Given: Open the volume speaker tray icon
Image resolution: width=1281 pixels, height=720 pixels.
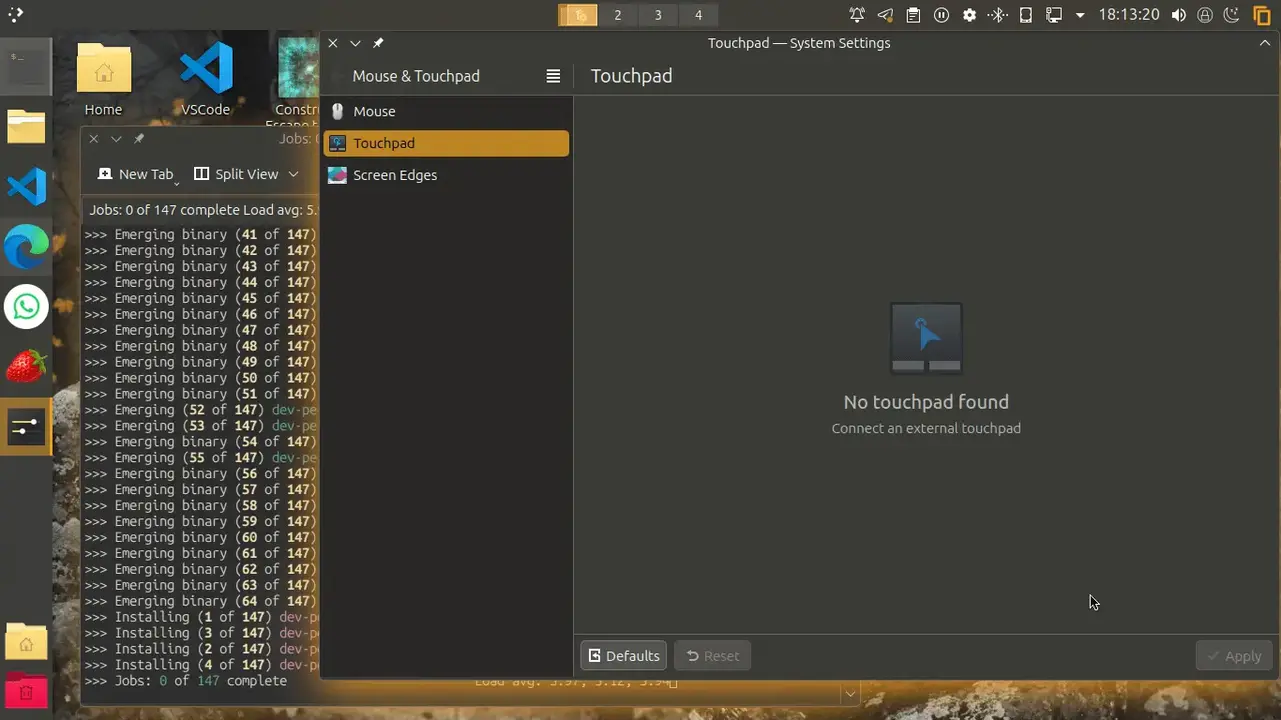Looking at the screenshot, I should coord(1179,15).
